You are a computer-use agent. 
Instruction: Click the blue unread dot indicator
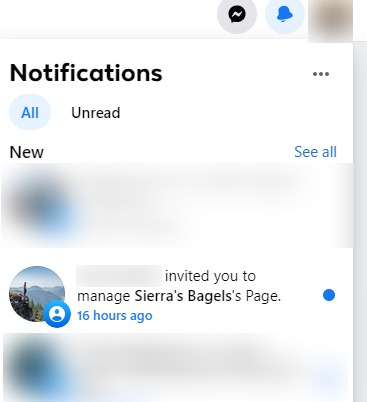pos(329,295)
